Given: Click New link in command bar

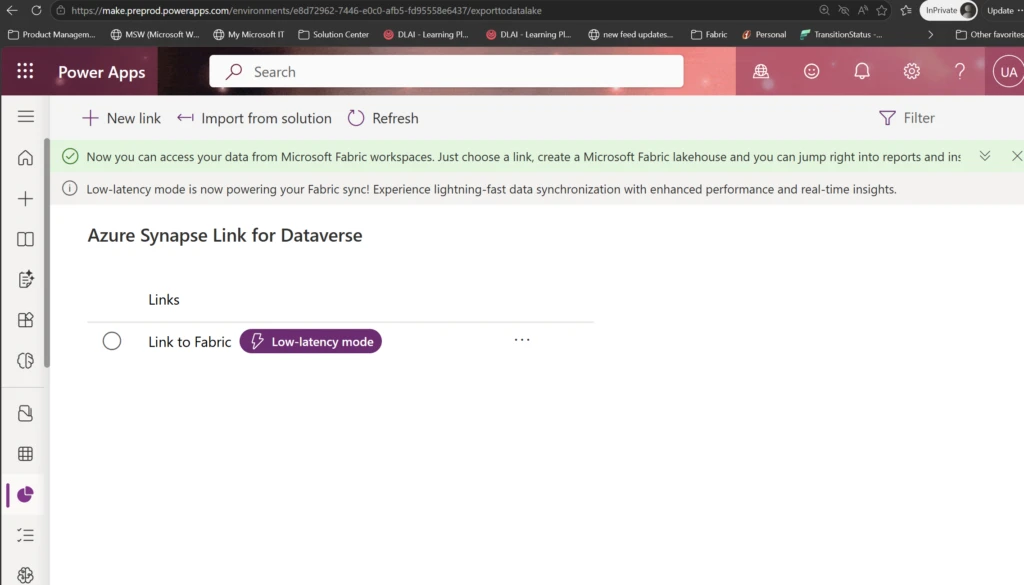Looking at the screenshot, I should [121, 118].
